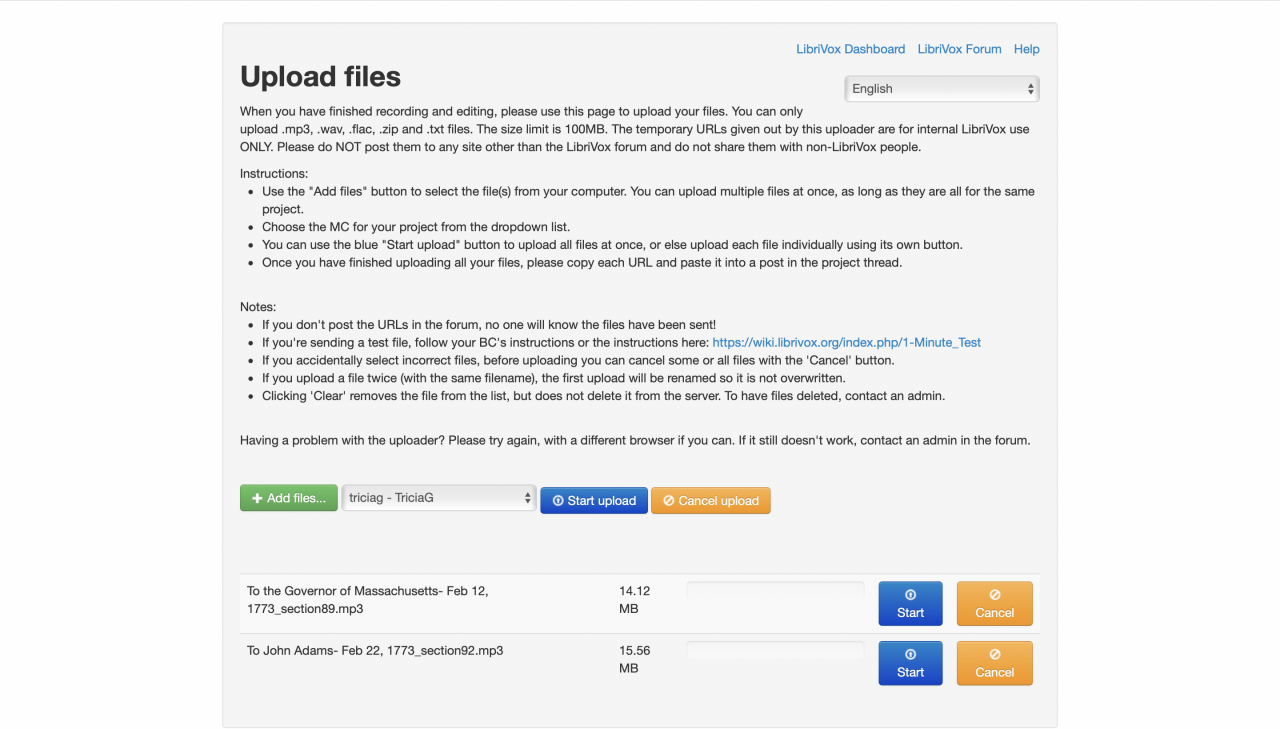Cancel the Governor of Massachusetts section89 file

coord(994,603)
